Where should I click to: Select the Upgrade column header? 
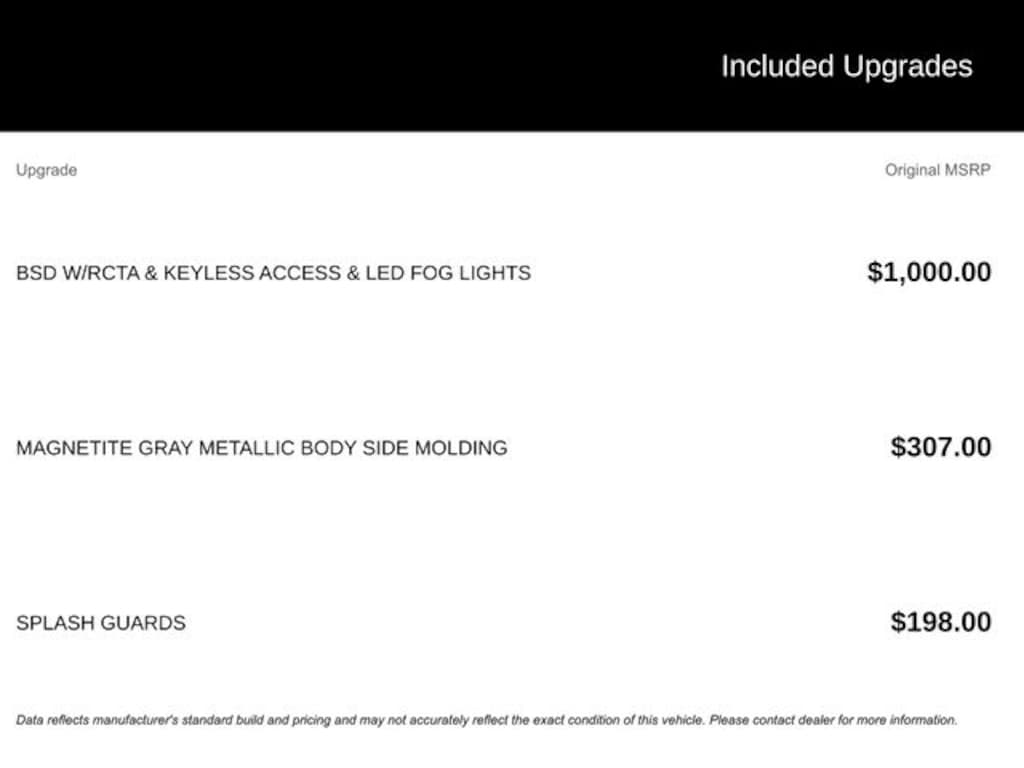tap(46, 170)
